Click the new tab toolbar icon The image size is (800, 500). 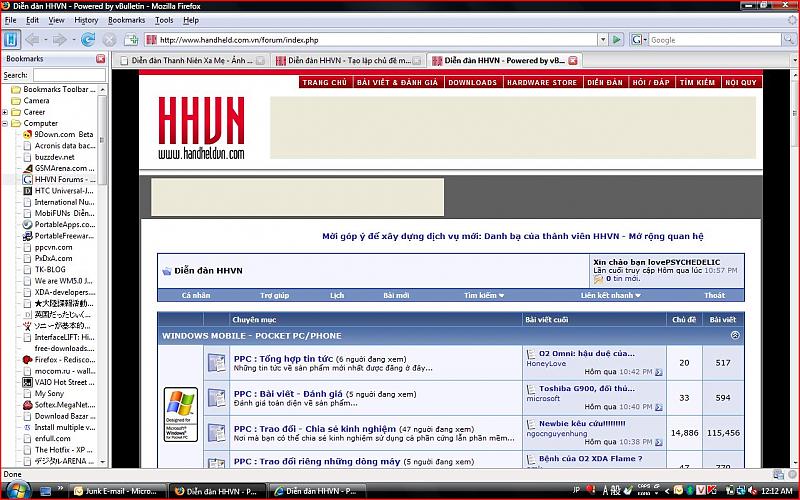click(132, 40)
